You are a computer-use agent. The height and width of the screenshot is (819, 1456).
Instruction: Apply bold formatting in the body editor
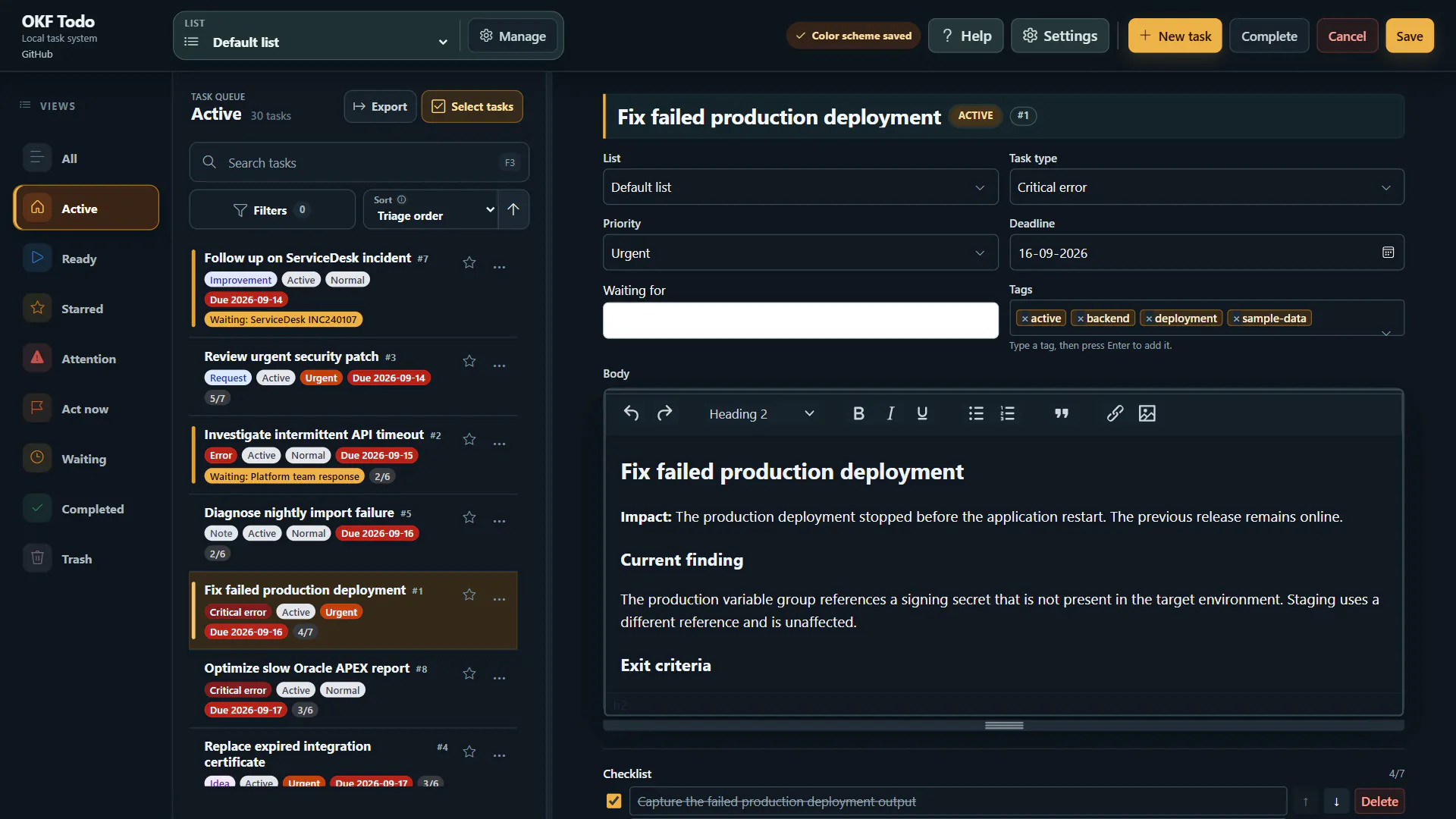[858, 413]
